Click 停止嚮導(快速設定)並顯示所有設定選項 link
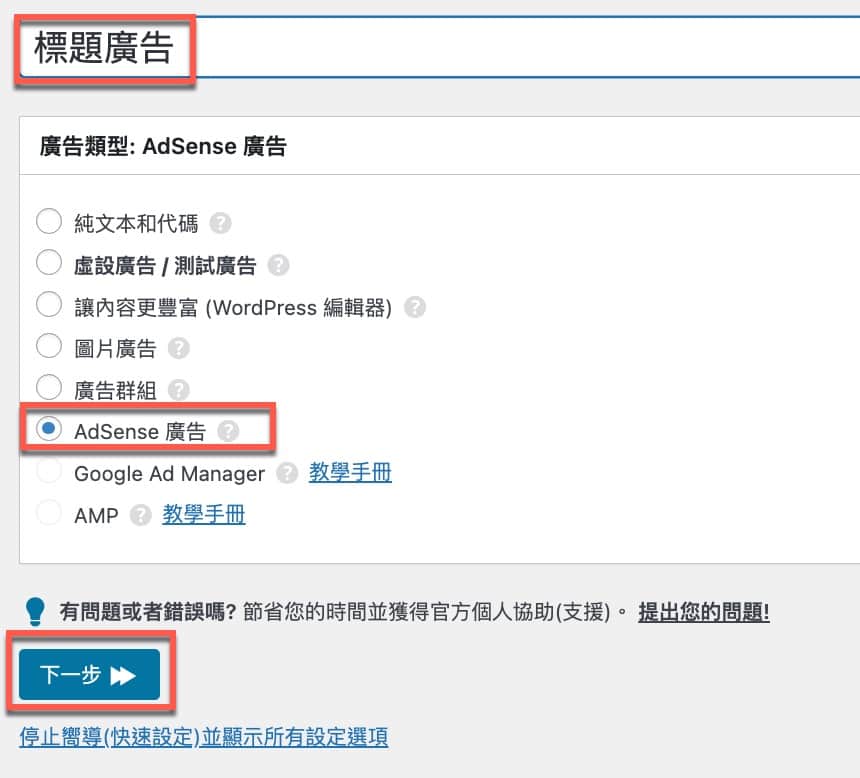This screenshot has height=778, width=860. coord(204,737)
